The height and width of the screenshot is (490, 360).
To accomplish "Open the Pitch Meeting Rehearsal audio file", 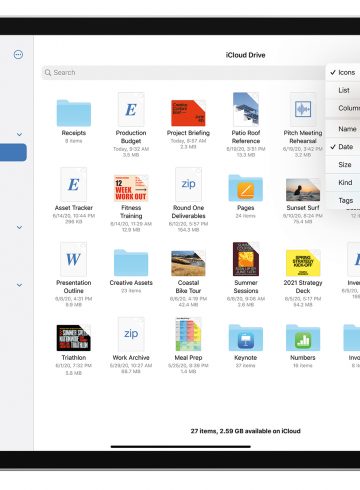I will [x=303, y=109].
